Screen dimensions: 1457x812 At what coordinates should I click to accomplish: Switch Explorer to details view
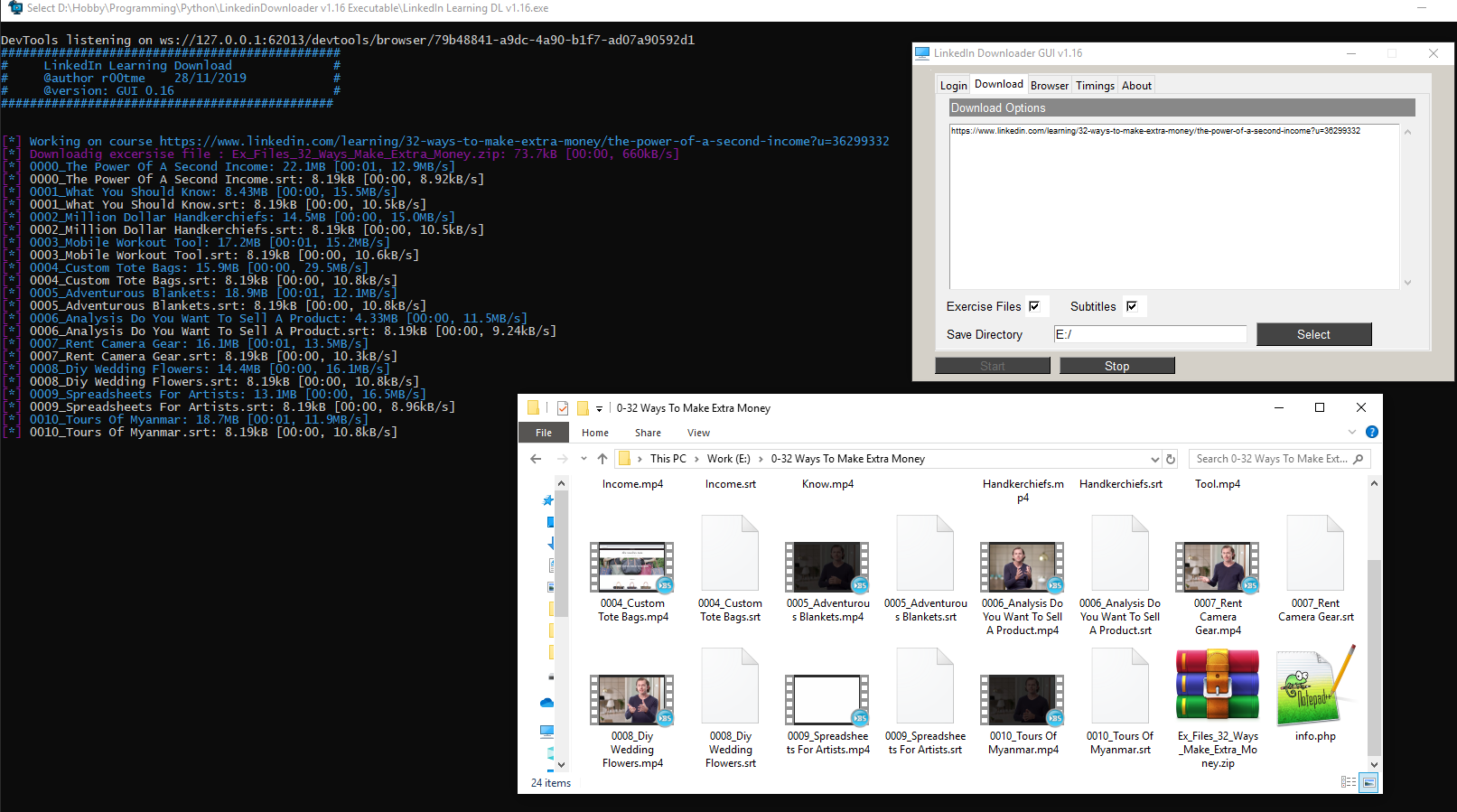(x=1349, y=782)
